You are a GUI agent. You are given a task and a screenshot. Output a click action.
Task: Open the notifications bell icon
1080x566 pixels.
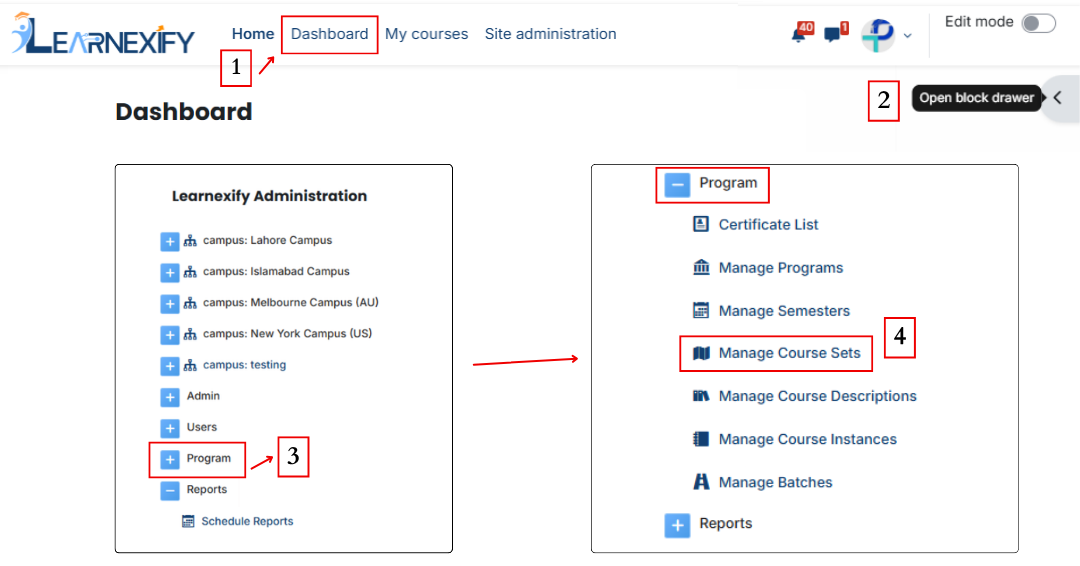799,34
